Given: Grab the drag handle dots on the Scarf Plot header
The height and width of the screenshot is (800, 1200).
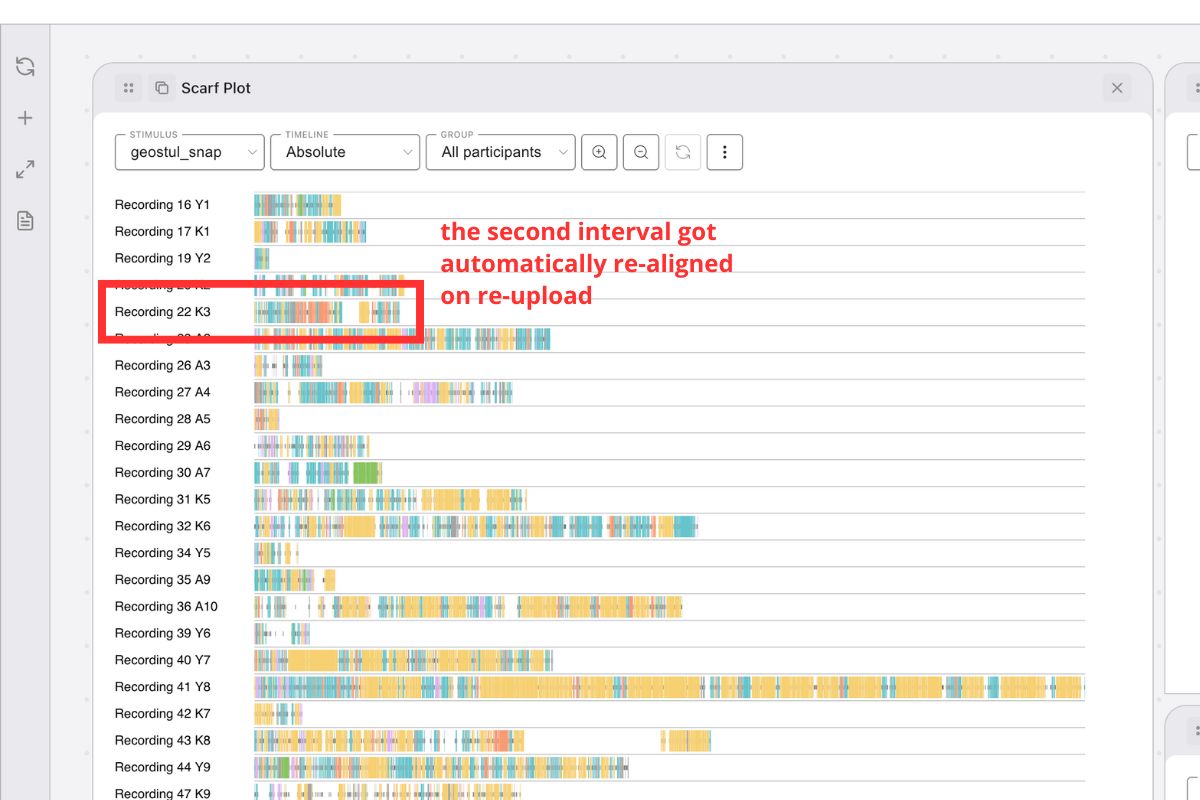Looking at the screenshot, I should 128,88.
